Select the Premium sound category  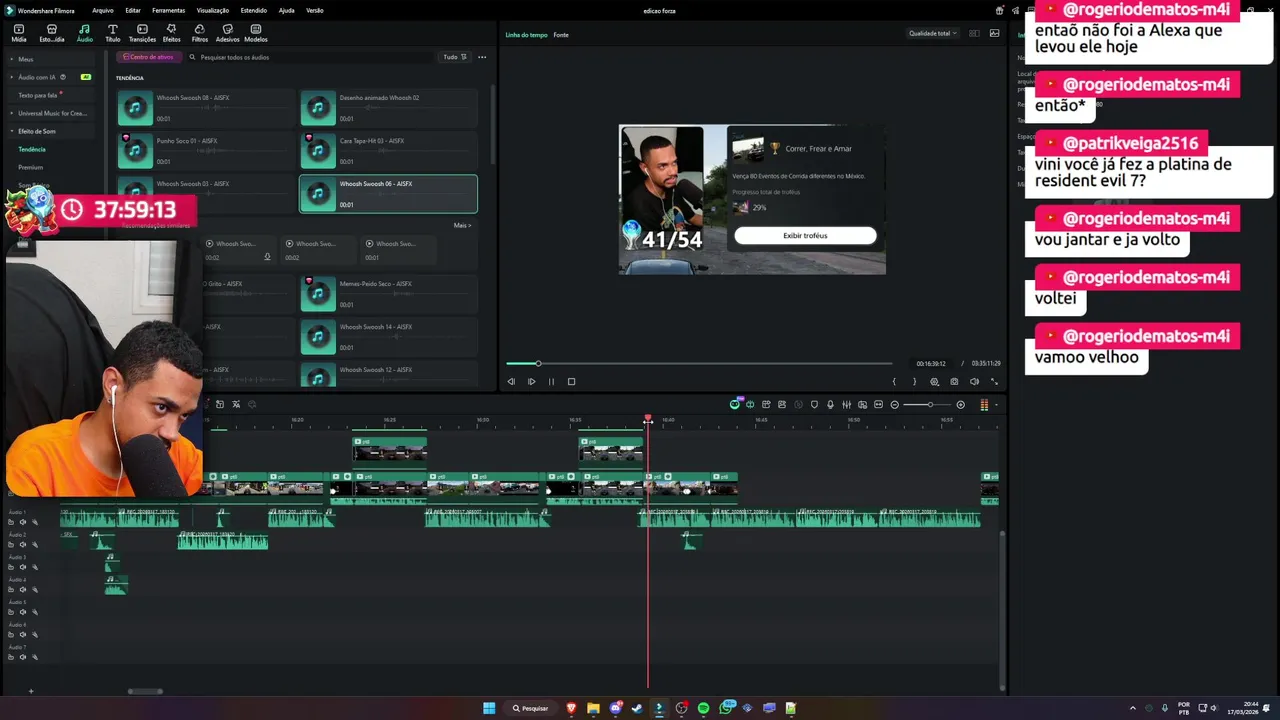pyautogui.click(x=30, y=167)
